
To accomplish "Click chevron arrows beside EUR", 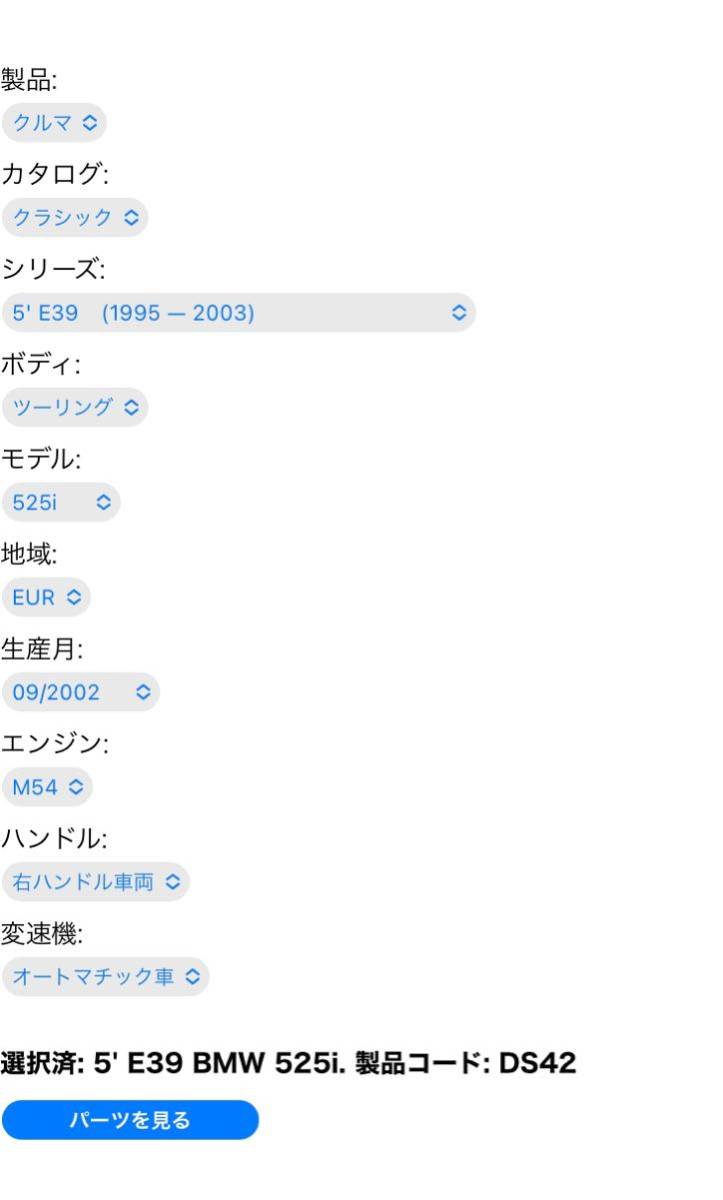I will click(x=73, y=598).
